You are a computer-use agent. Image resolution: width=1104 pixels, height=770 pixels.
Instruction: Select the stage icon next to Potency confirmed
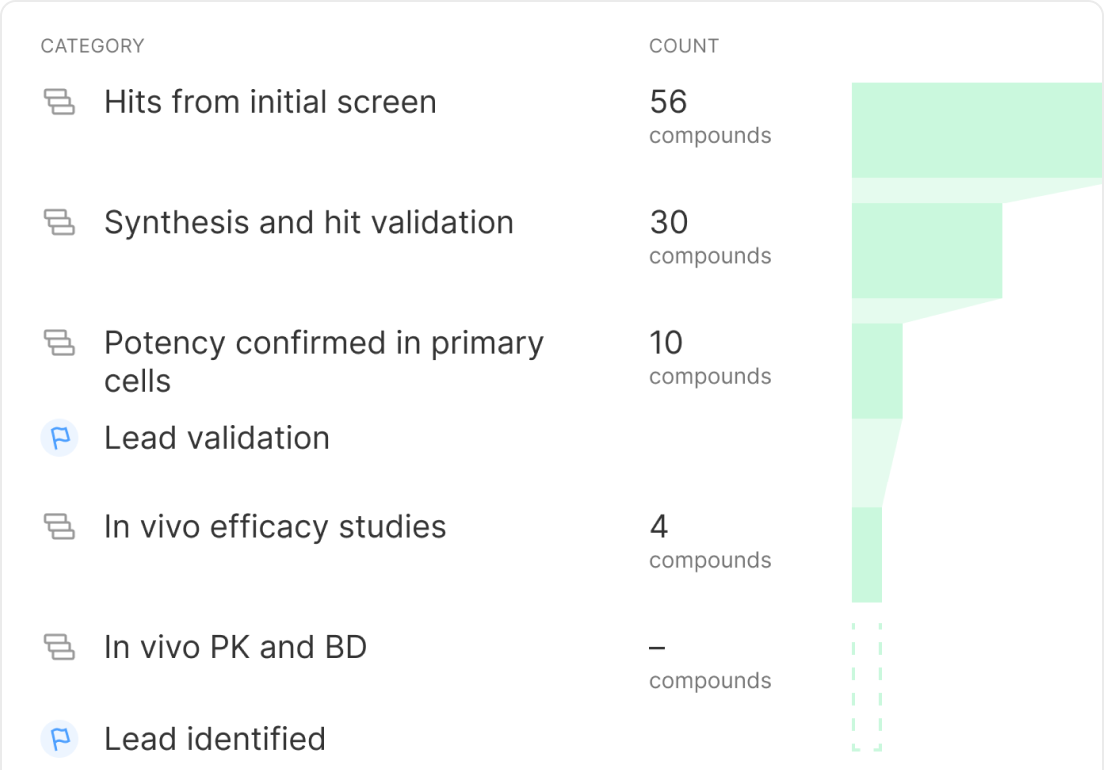[x=59, y=343]
